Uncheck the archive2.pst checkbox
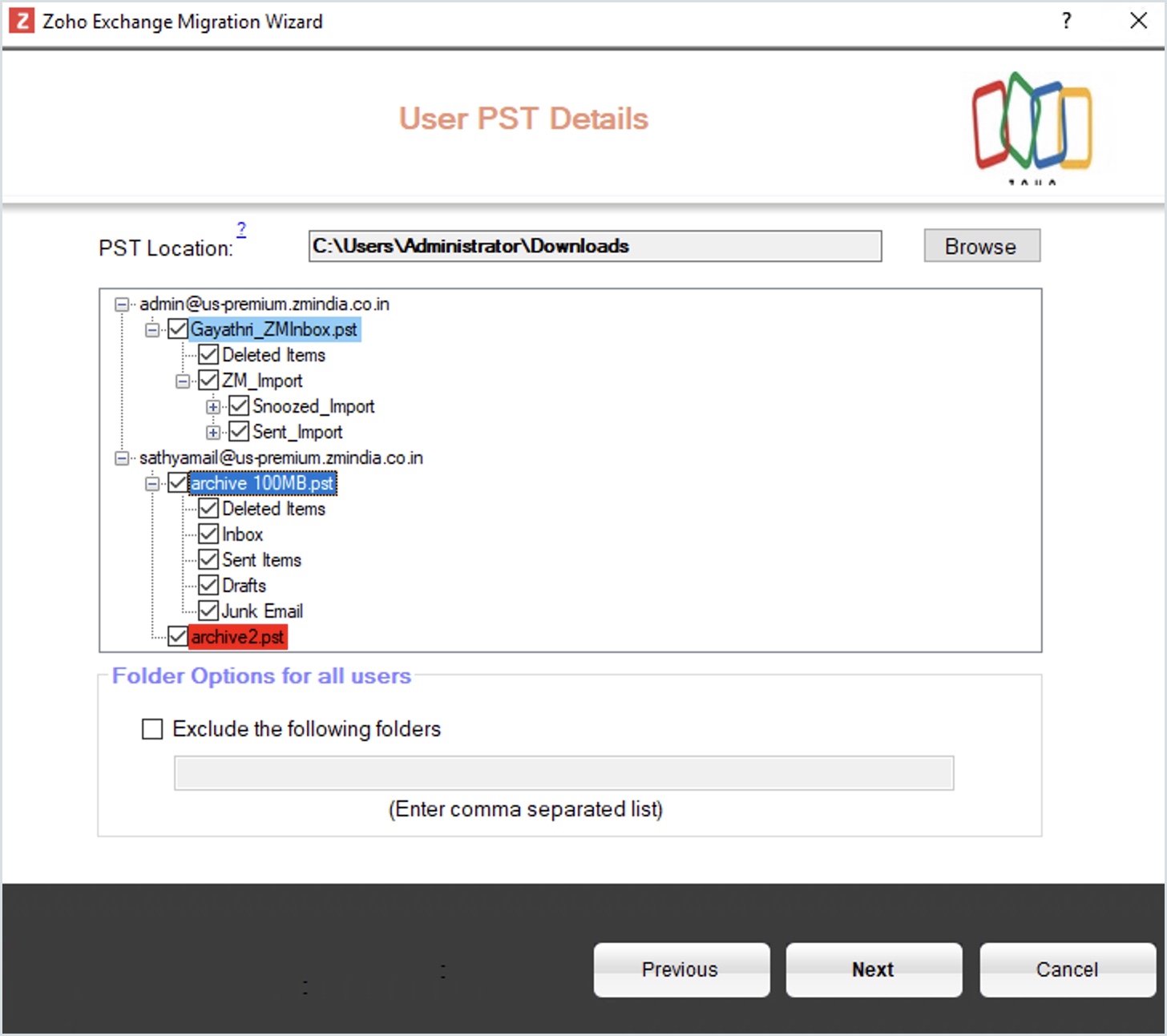The image size is (1167, 1036). point(177,637)
